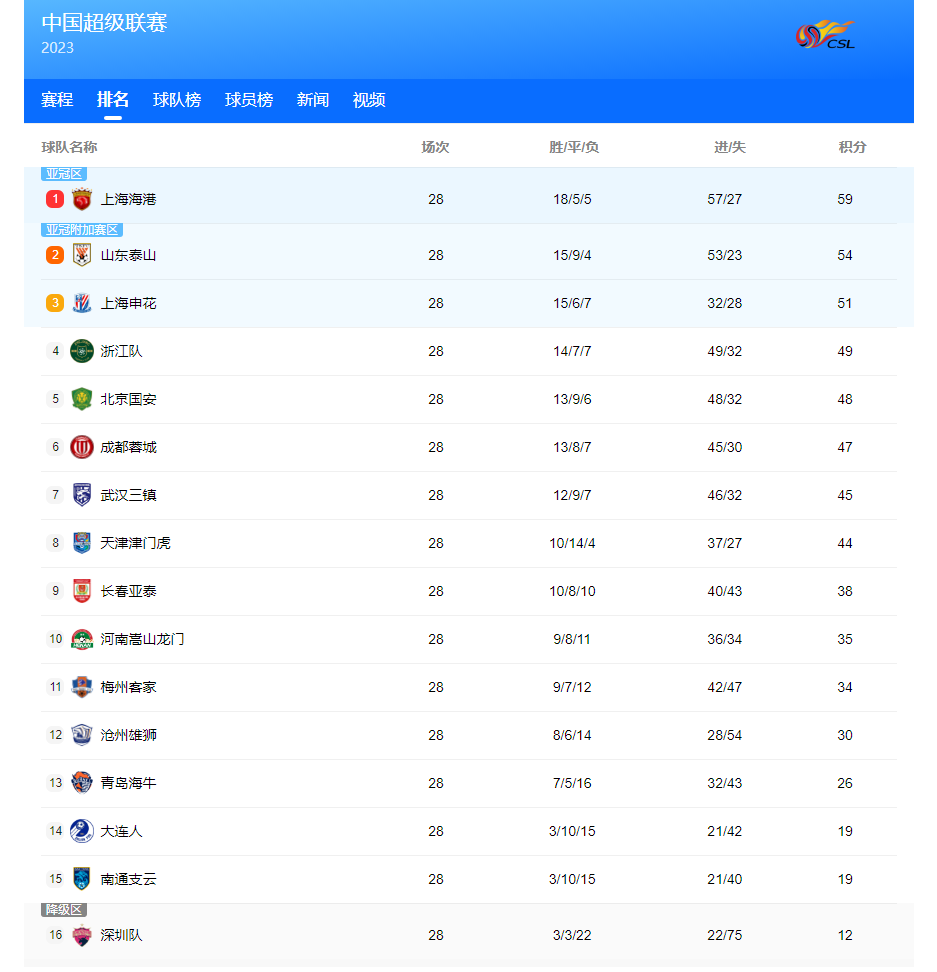Screen dimensions: 937x972
Task: Click the 中国超级联赛 title
Action: pos(104,23)
